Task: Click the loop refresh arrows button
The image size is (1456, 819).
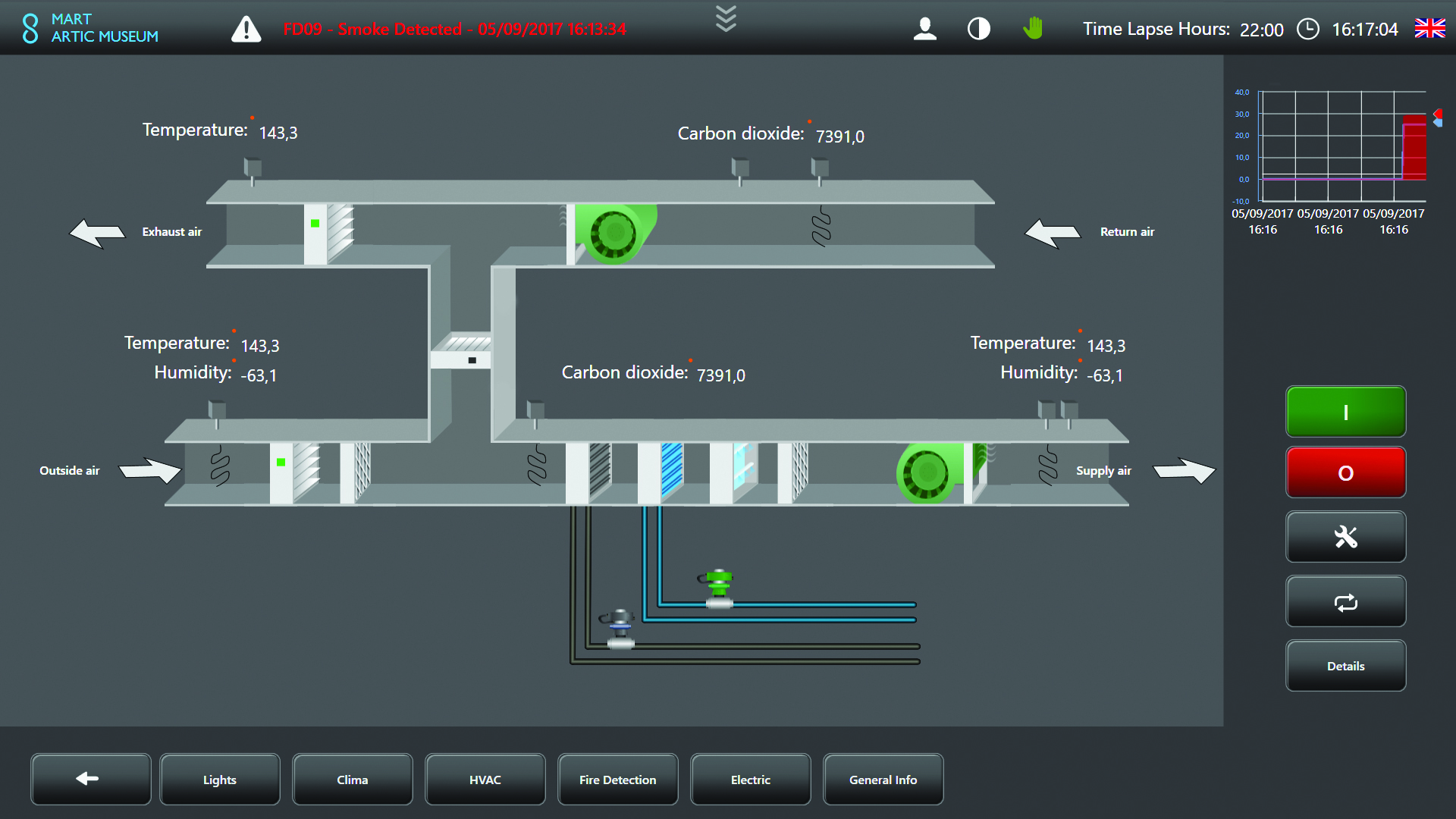Action: (x=1345, y=602)
